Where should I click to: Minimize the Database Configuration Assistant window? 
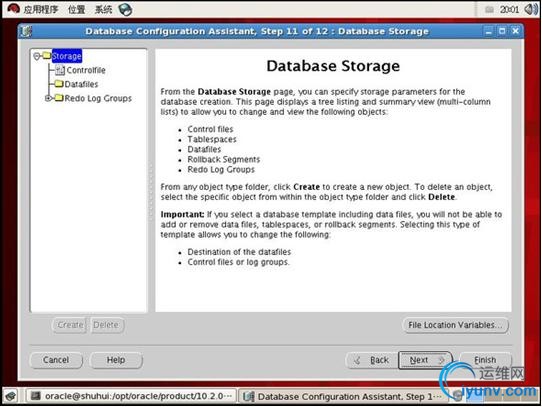488,31
